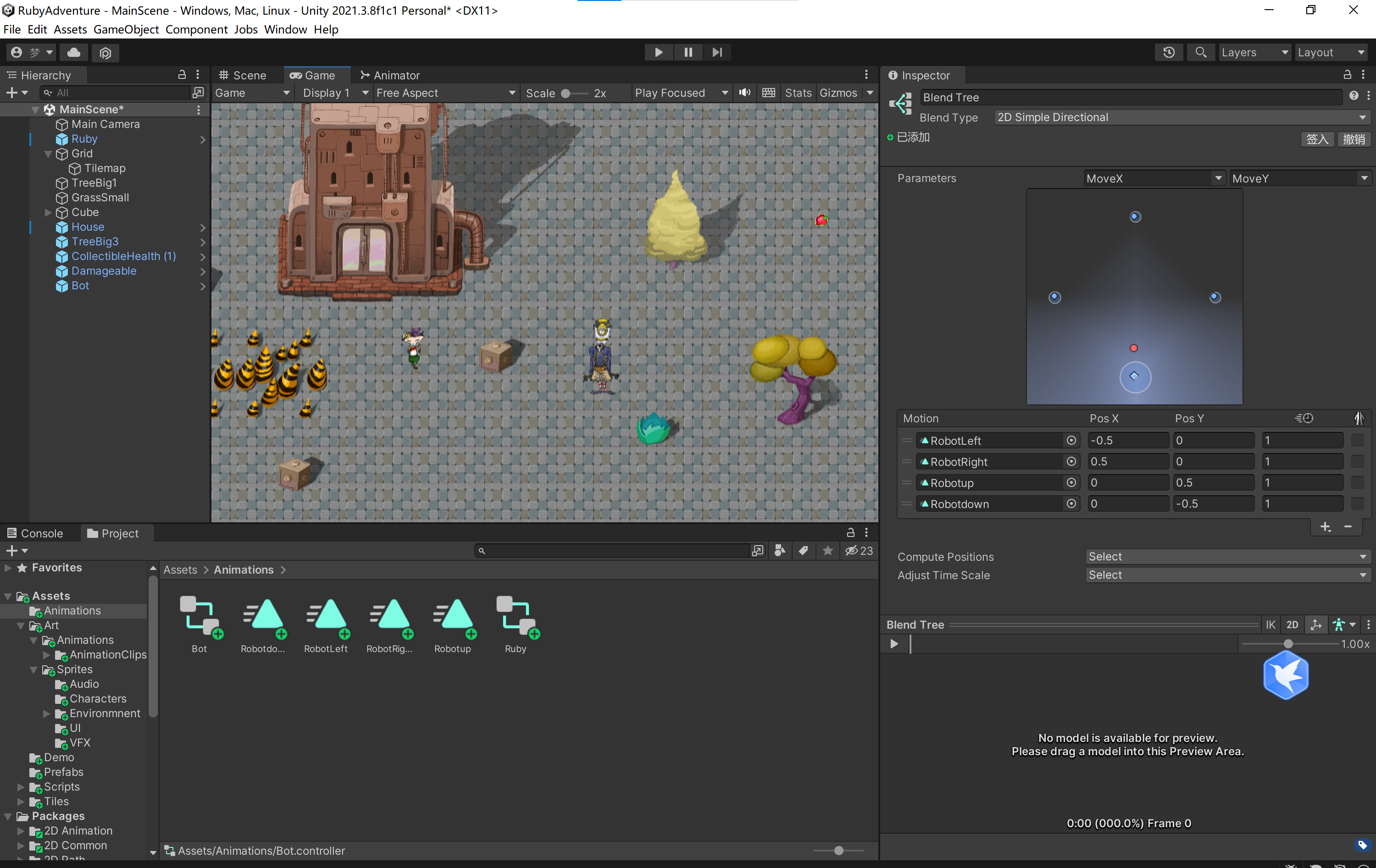Switch to the Animator tab
The image size is (1376, 868).
click(x=390, y=75)
